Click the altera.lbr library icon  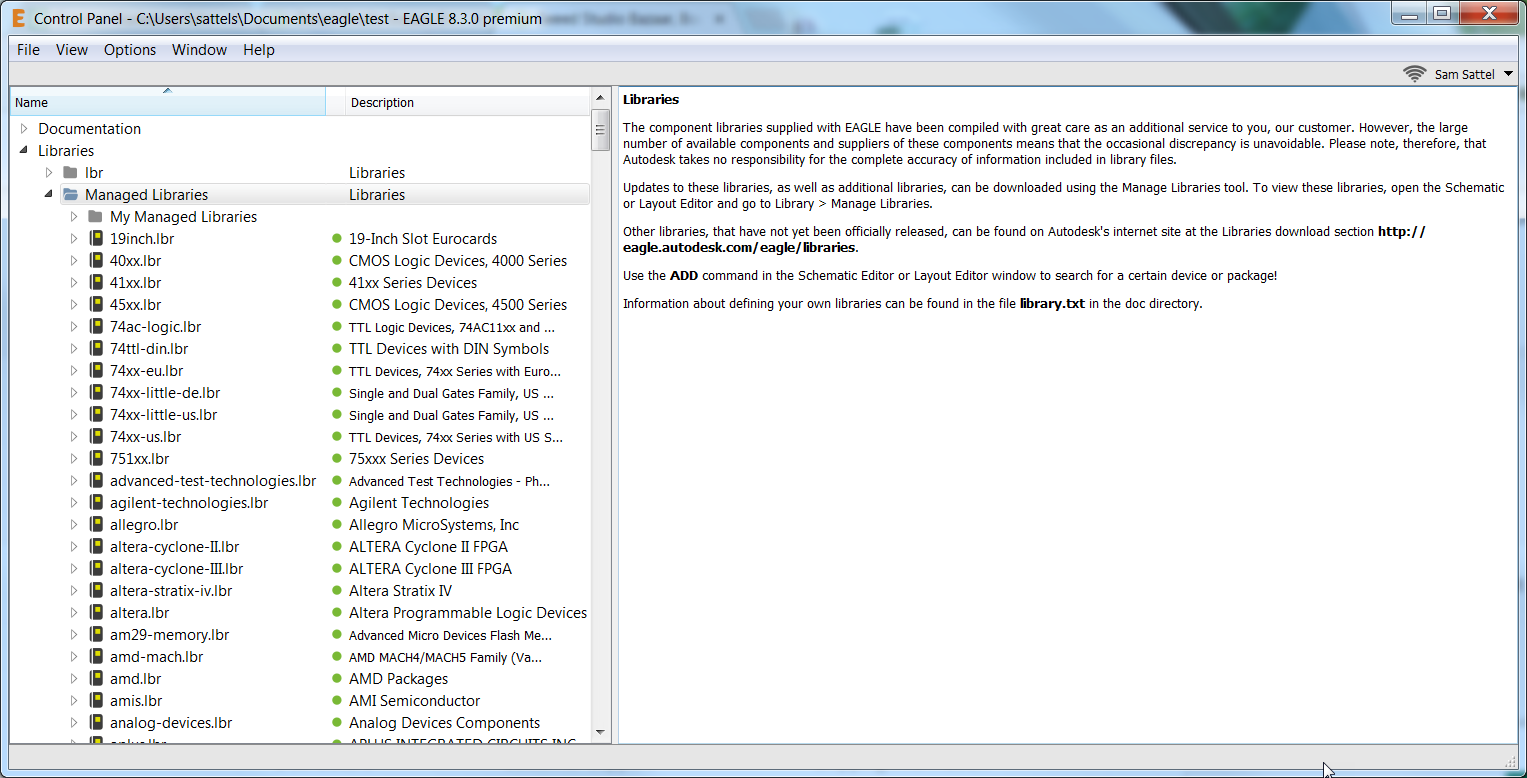pos(96,613)
